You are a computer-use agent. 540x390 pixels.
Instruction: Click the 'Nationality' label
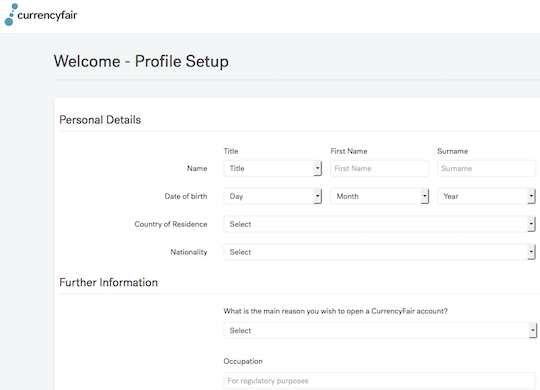click(189, 252)
